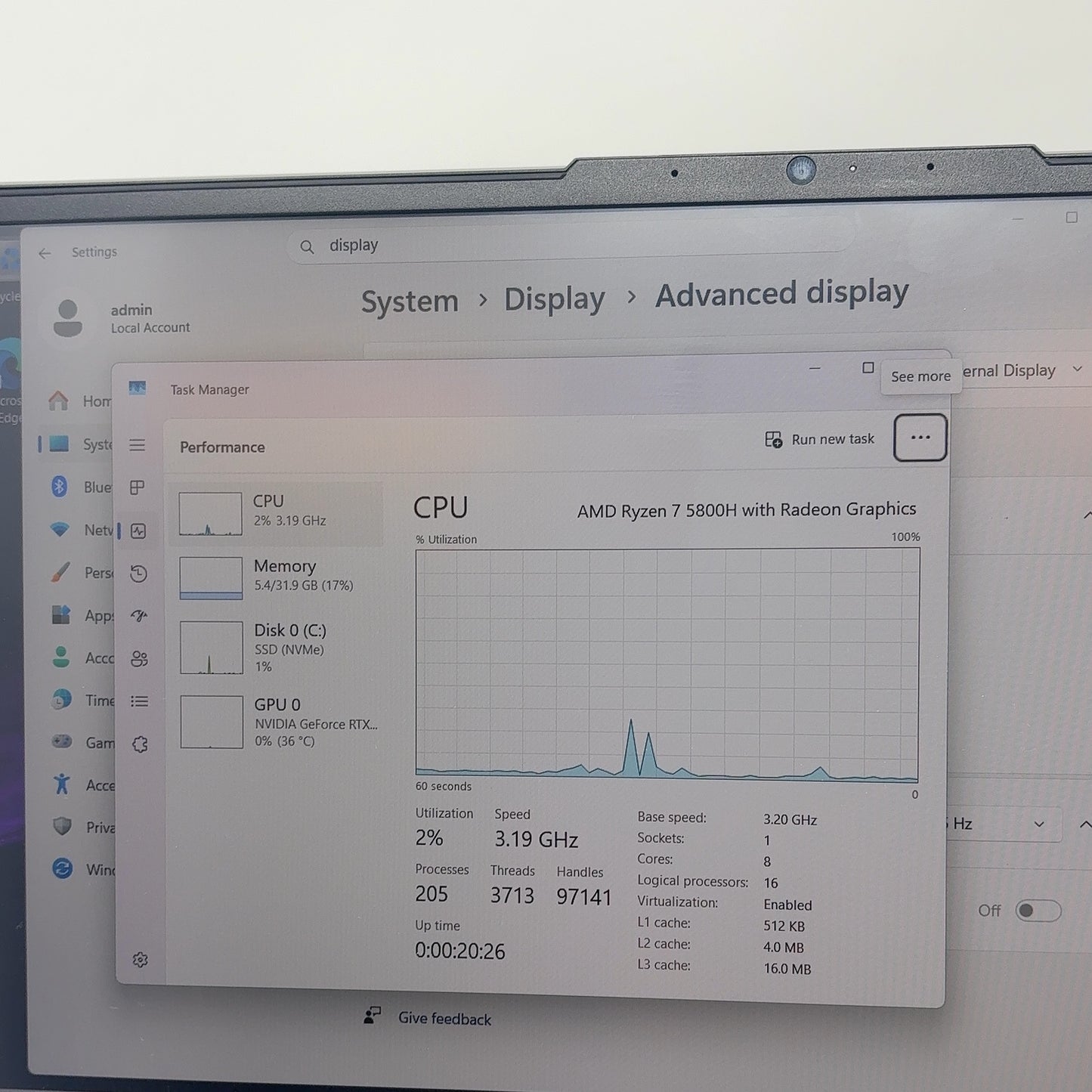Viewport: 1092px width, 1092px height.
Task: Click the search magnifier icon in Settings
Action: (x=307, y=247)
